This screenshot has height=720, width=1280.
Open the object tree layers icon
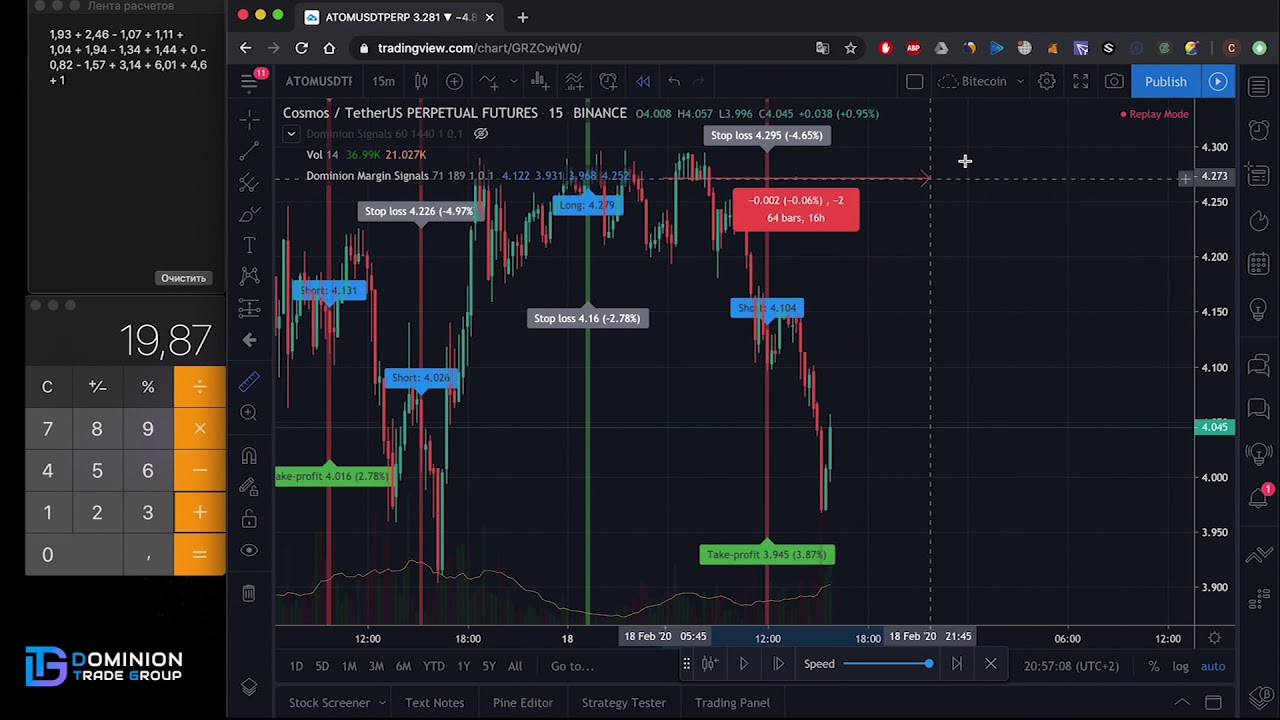pos(249,687)
